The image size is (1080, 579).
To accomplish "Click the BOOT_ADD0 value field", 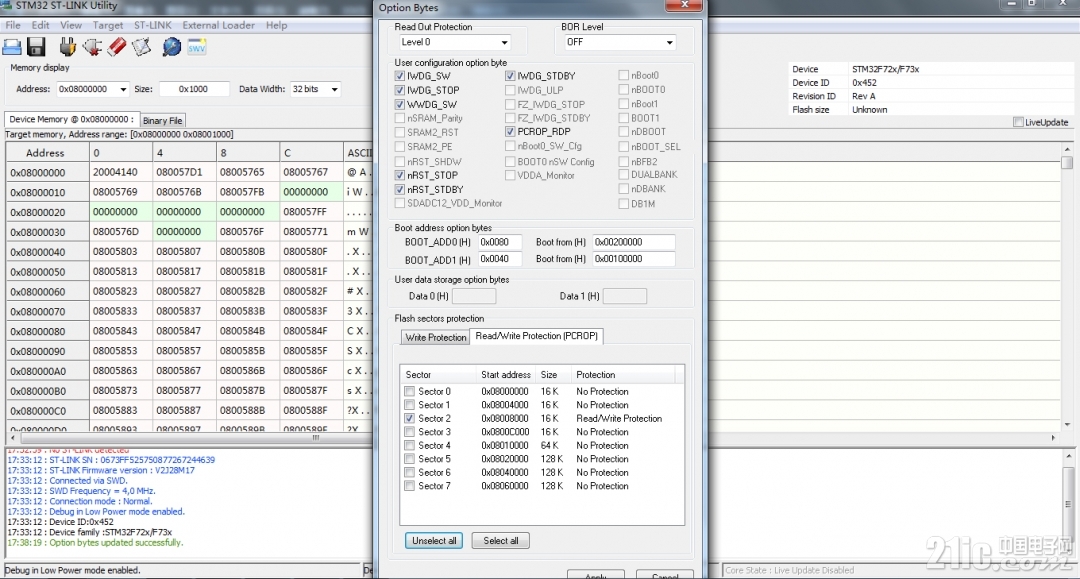I will (499, 242).
